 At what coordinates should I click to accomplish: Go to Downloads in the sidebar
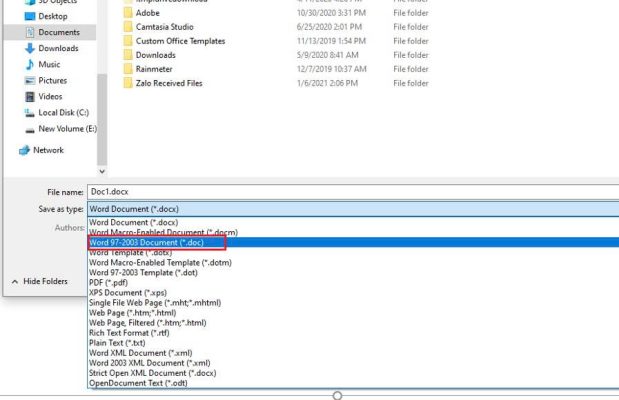(58, 48)
